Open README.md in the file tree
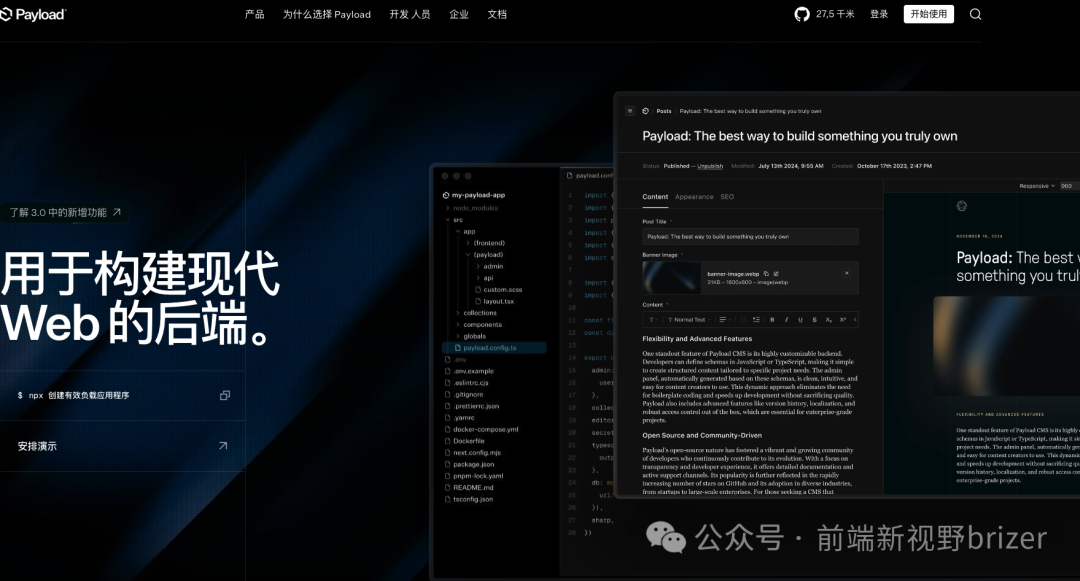This screenshot has width=1080, height=581. [x=469, y=487]
